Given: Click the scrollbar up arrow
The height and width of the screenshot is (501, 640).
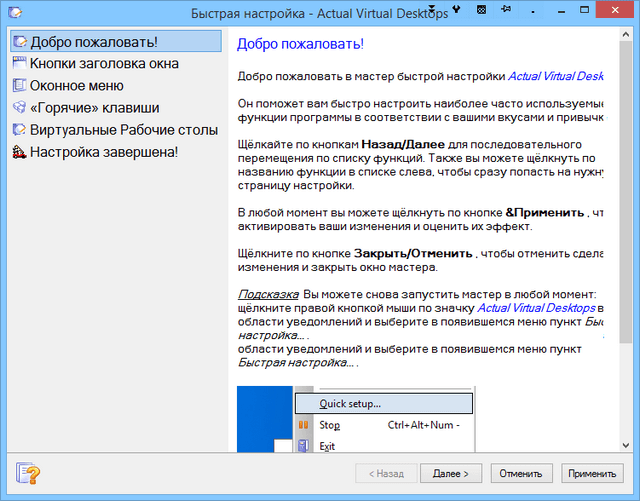Looking at the screenshot, I should coord(625,35).
